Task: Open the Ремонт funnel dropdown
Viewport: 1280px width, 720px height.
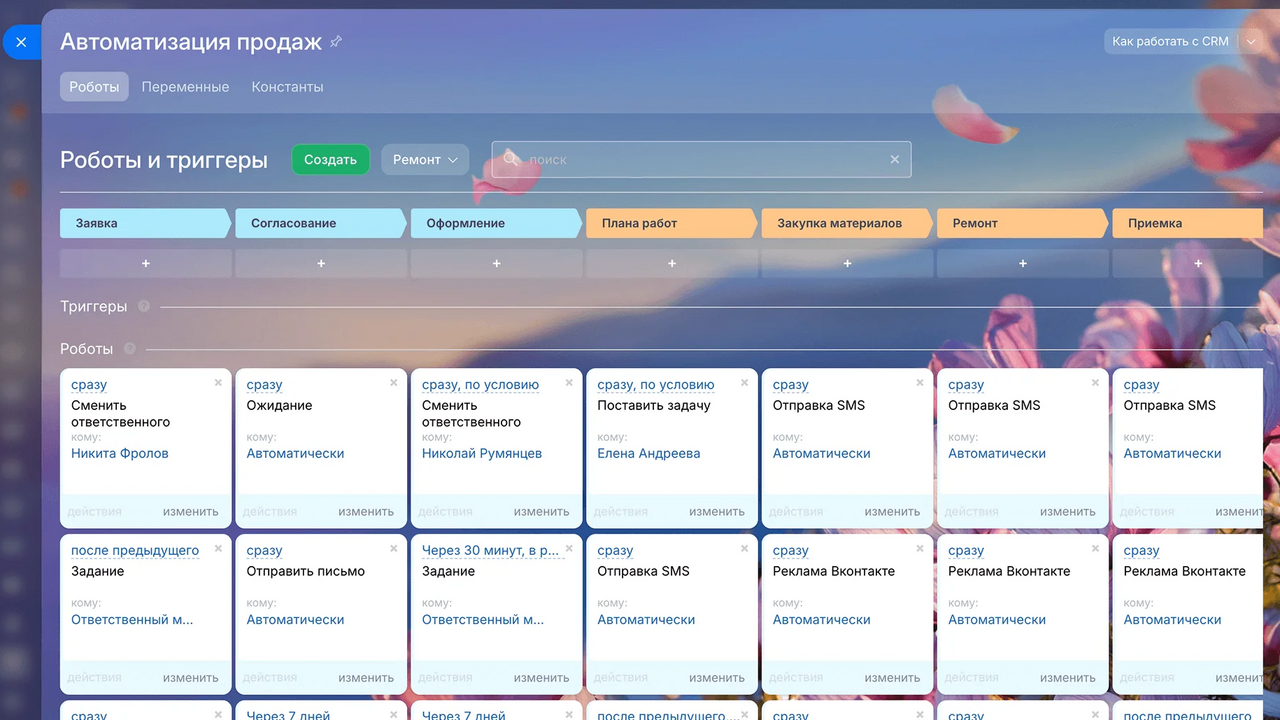Action: tap(425, 160)
